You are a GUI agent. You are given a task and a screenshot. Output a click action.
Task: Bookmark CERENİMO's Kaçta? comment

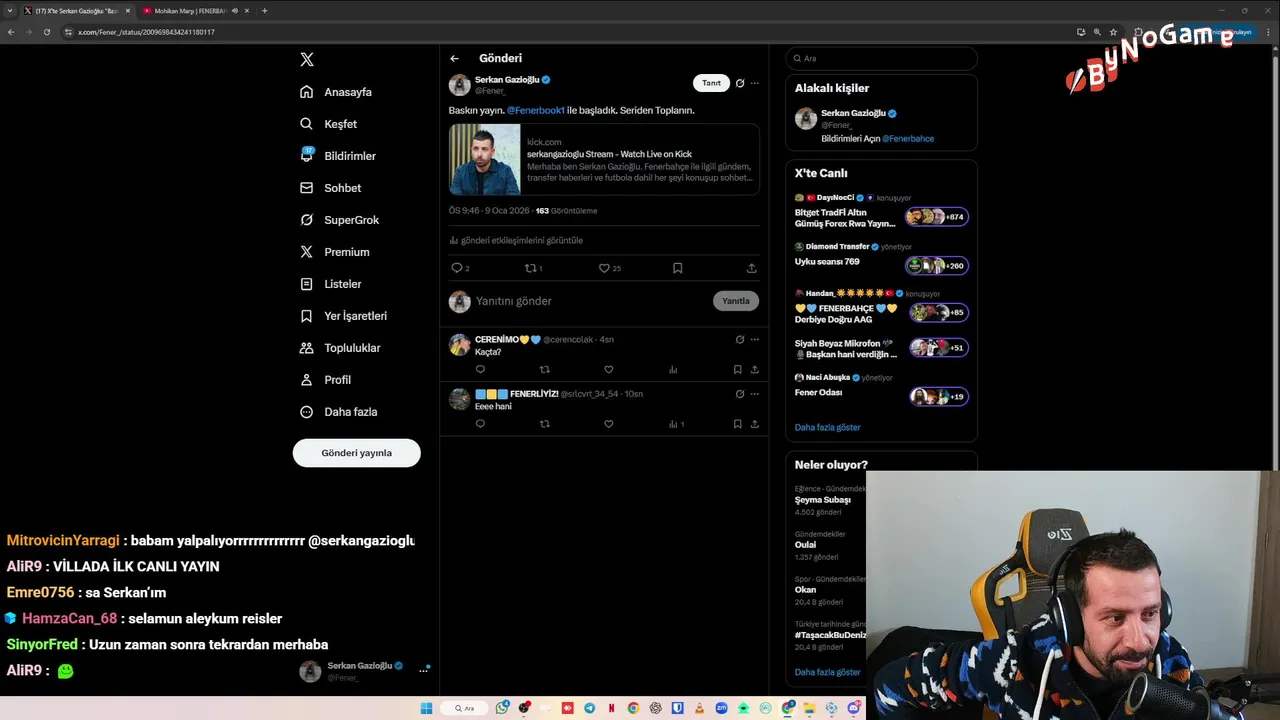pyautogui.click(x=738, y=369)
